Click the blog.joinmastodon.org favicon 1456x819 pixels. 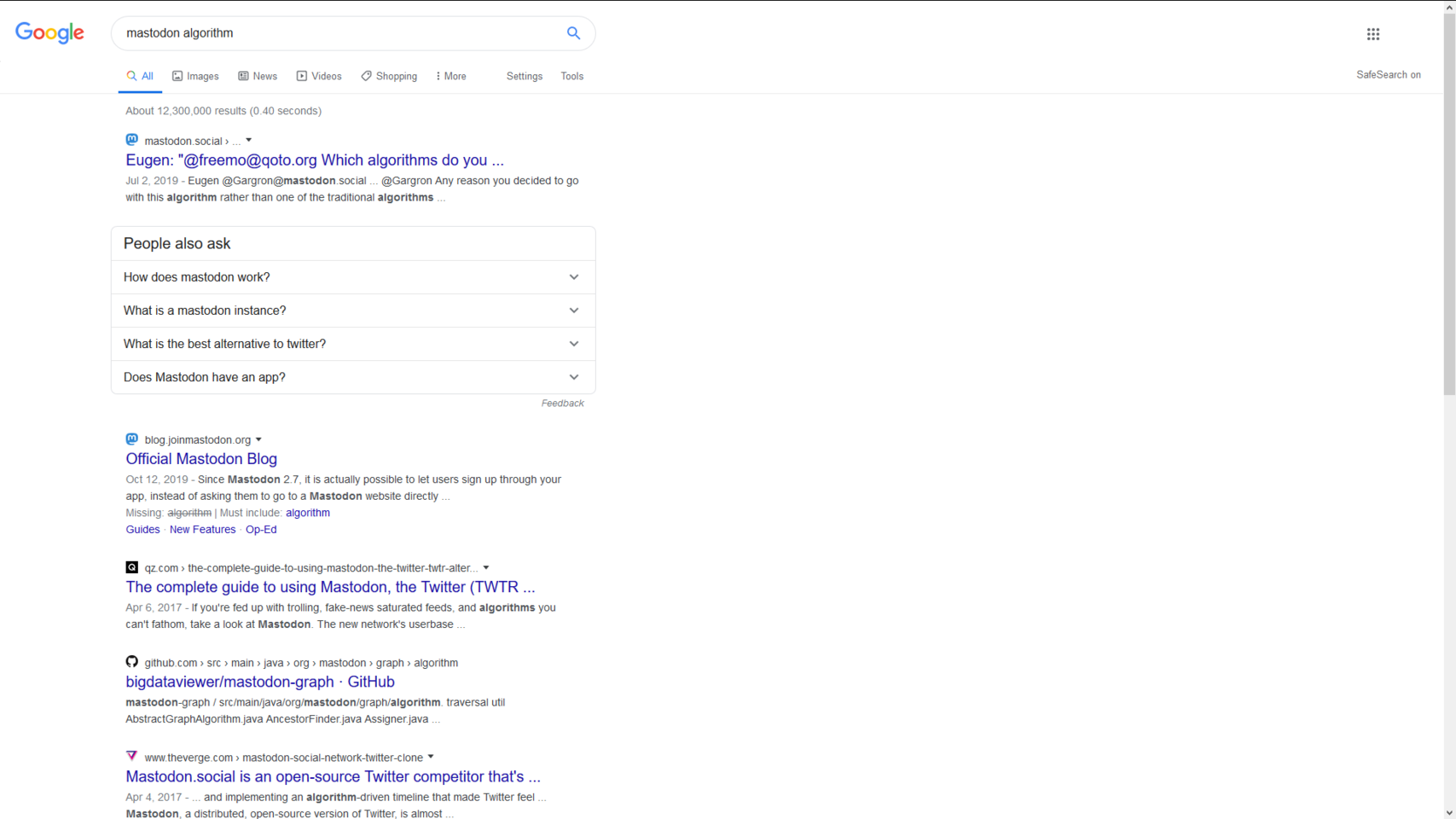coord(131,439)
